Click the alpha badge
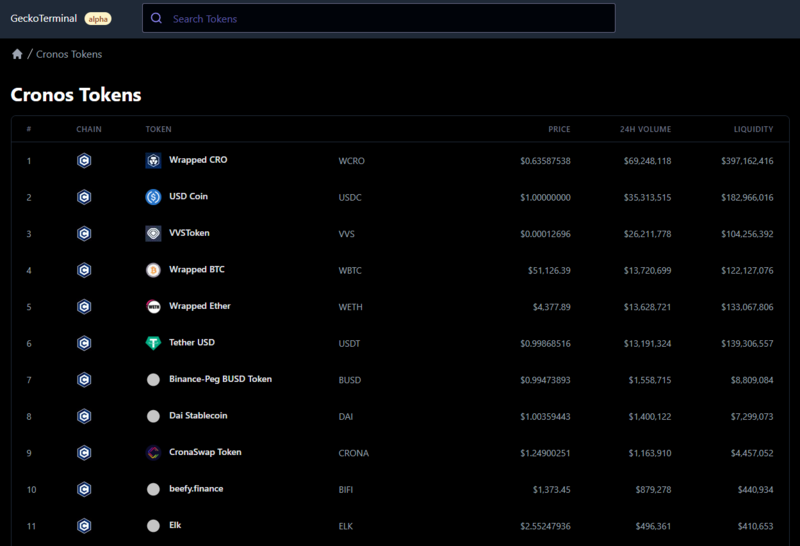 [x=97, y=19]
